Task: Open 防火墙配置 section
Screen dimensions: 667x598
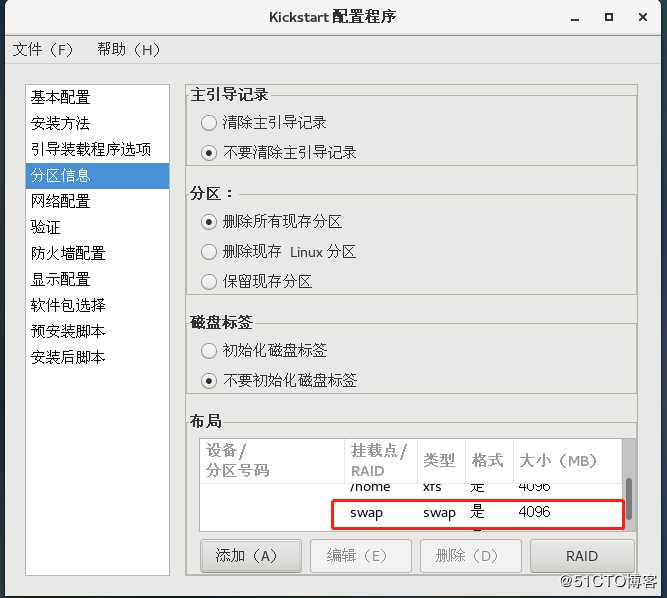Action: (x=97, y=253)
